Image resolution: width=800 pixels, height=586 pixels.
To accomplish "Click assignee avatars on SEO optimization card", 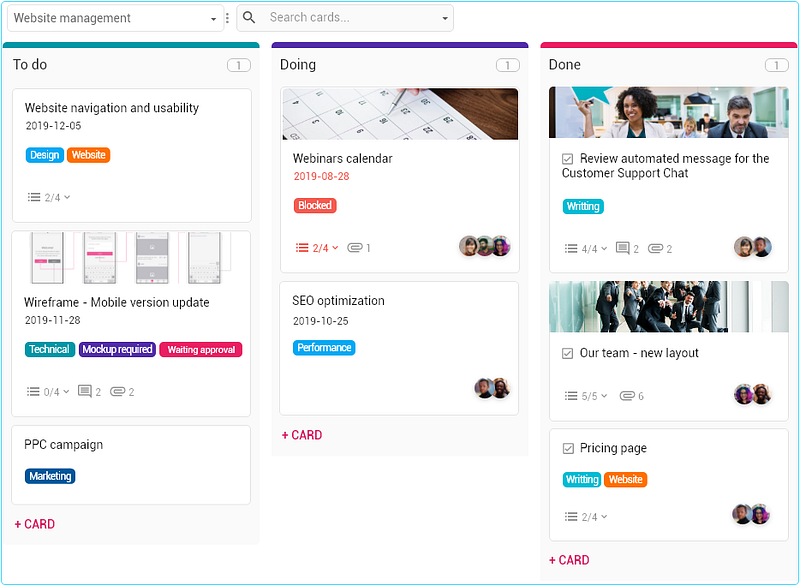I will coord(492,388).
